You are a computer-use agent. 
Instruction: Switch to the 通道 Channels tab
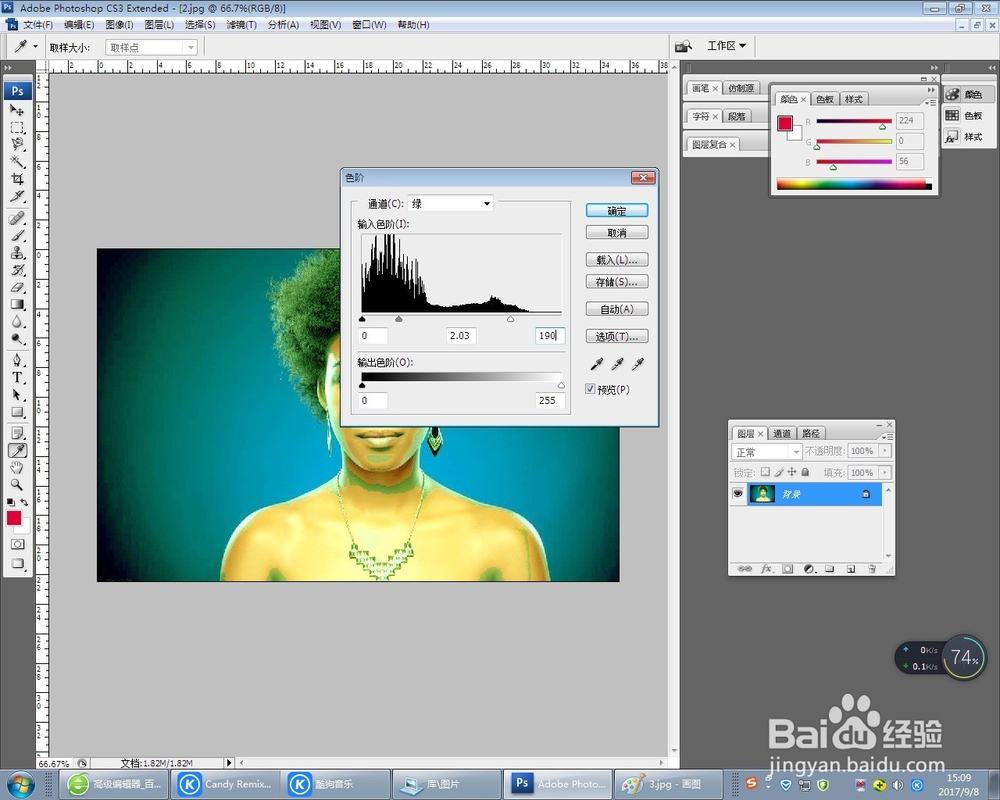[782, 433]
